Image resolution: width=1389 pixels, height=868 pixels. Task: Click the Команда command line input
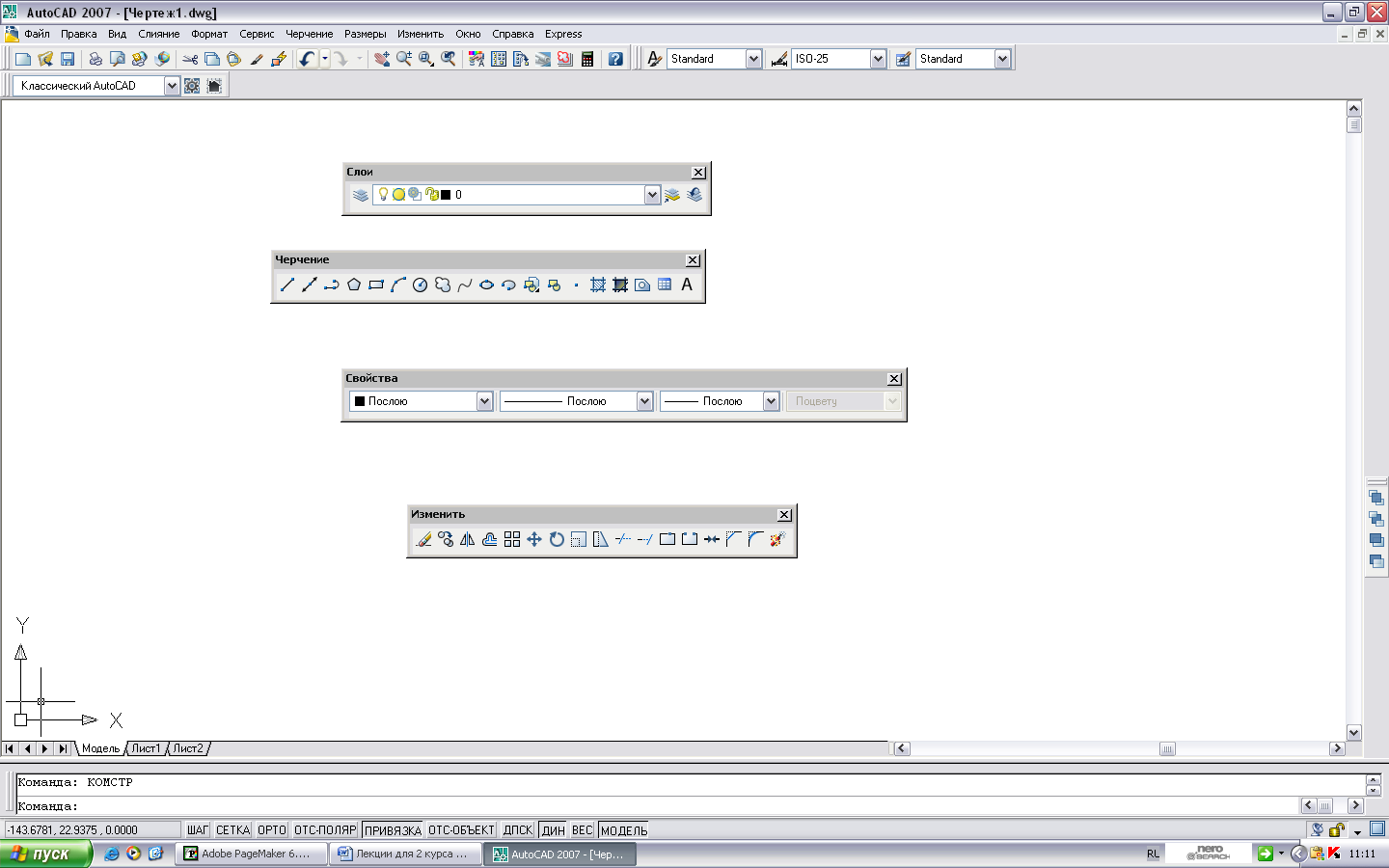point(656,806)
